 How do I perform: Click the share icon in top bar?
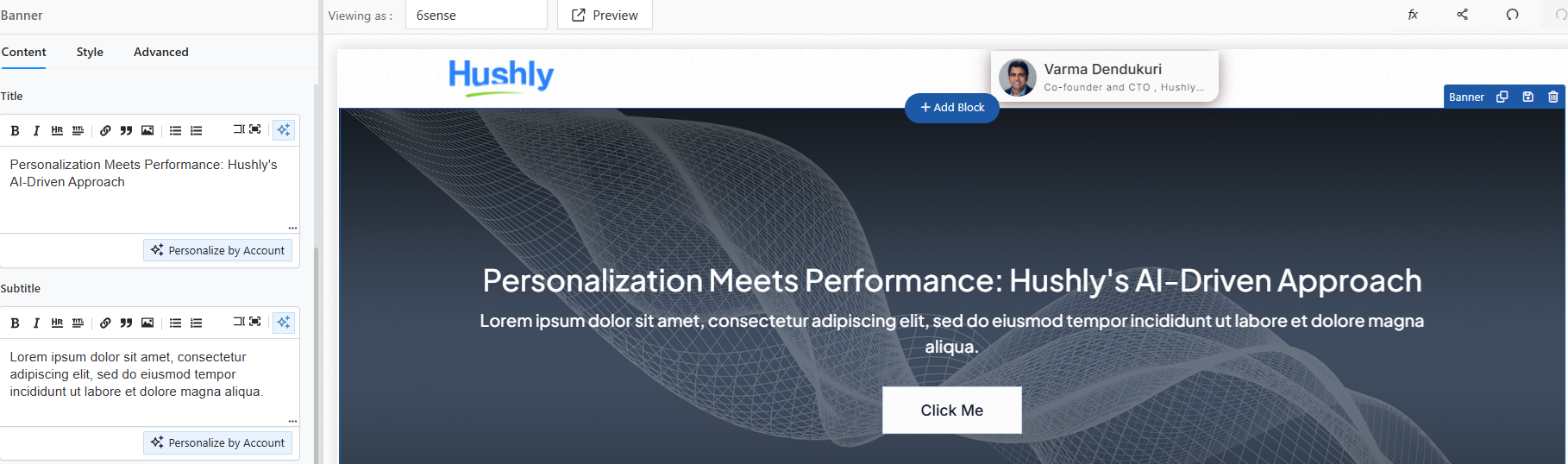pos(1463,15)
